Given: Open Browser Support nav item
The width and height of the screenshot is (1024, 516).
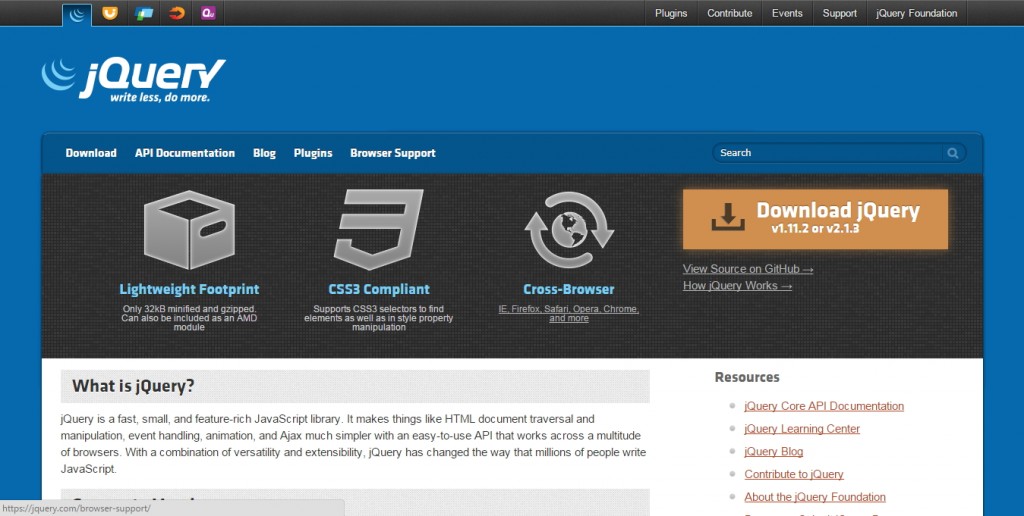Looking at the screenshot, I should [392, 153].
